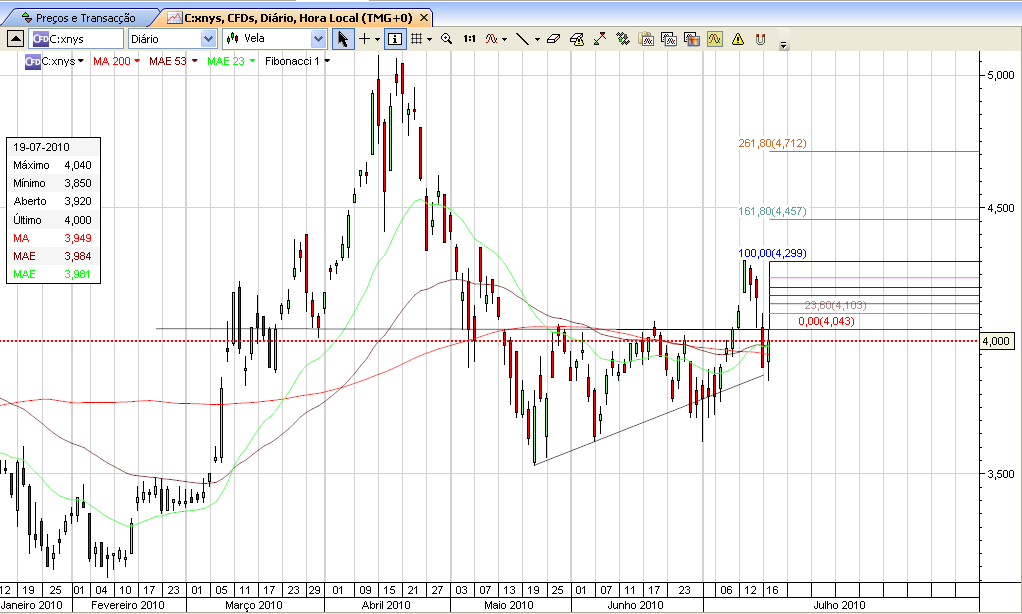1022x614 pixels.
Task: Open the toolbar overflow options arrow
Action: tap(783, 45)
